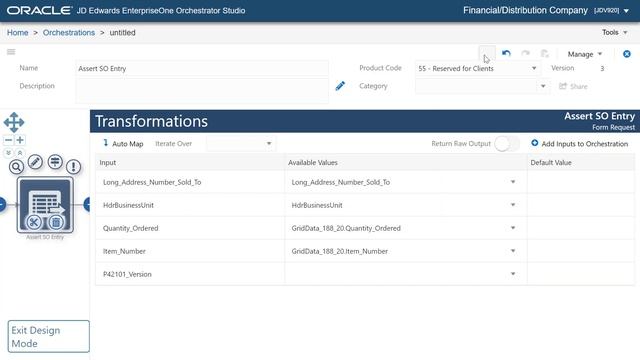Expand available values for Item_Number
This screenshot has width=640, height=360.
click(513, 251)
